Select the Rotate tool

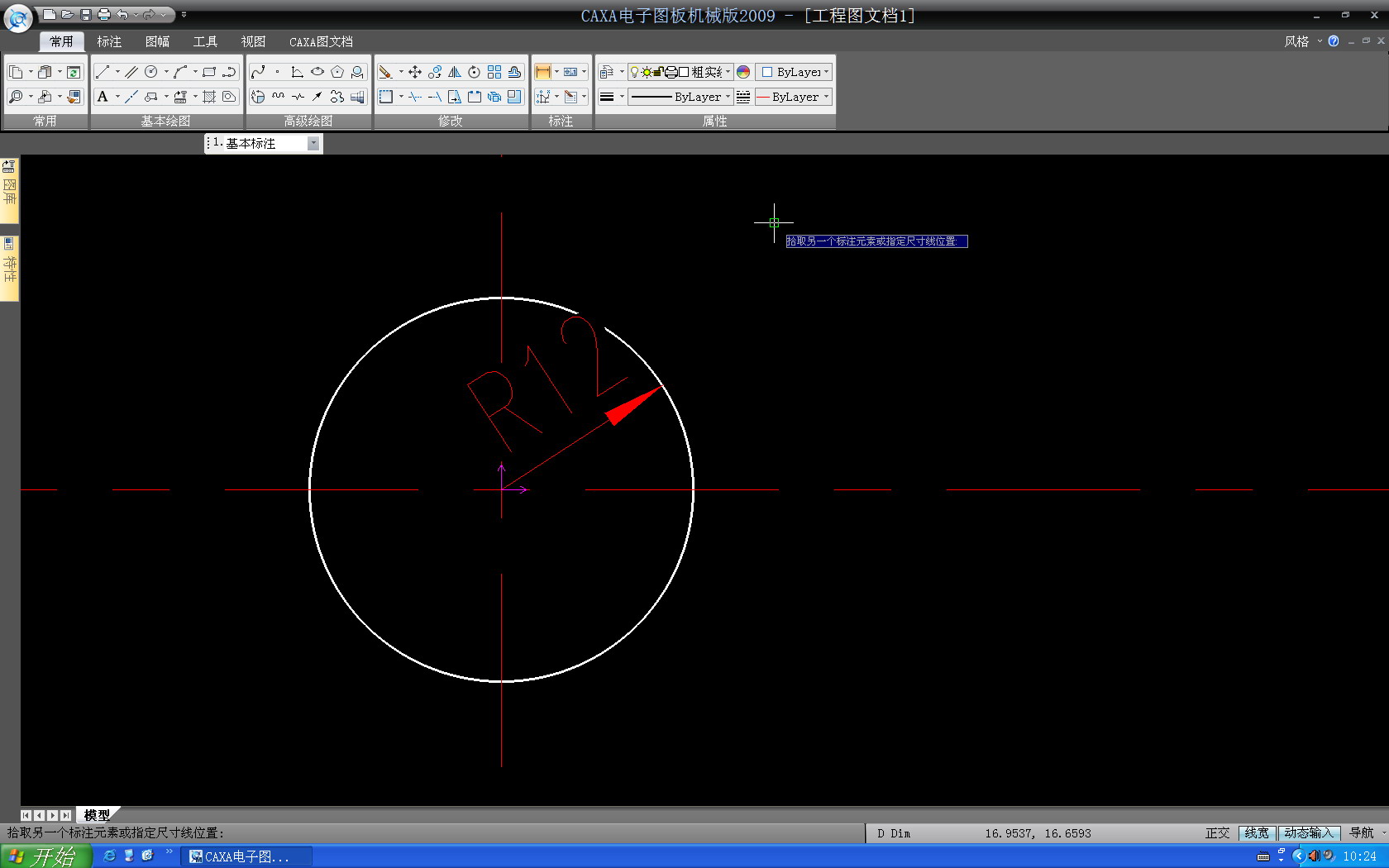[x=474, y=72]
